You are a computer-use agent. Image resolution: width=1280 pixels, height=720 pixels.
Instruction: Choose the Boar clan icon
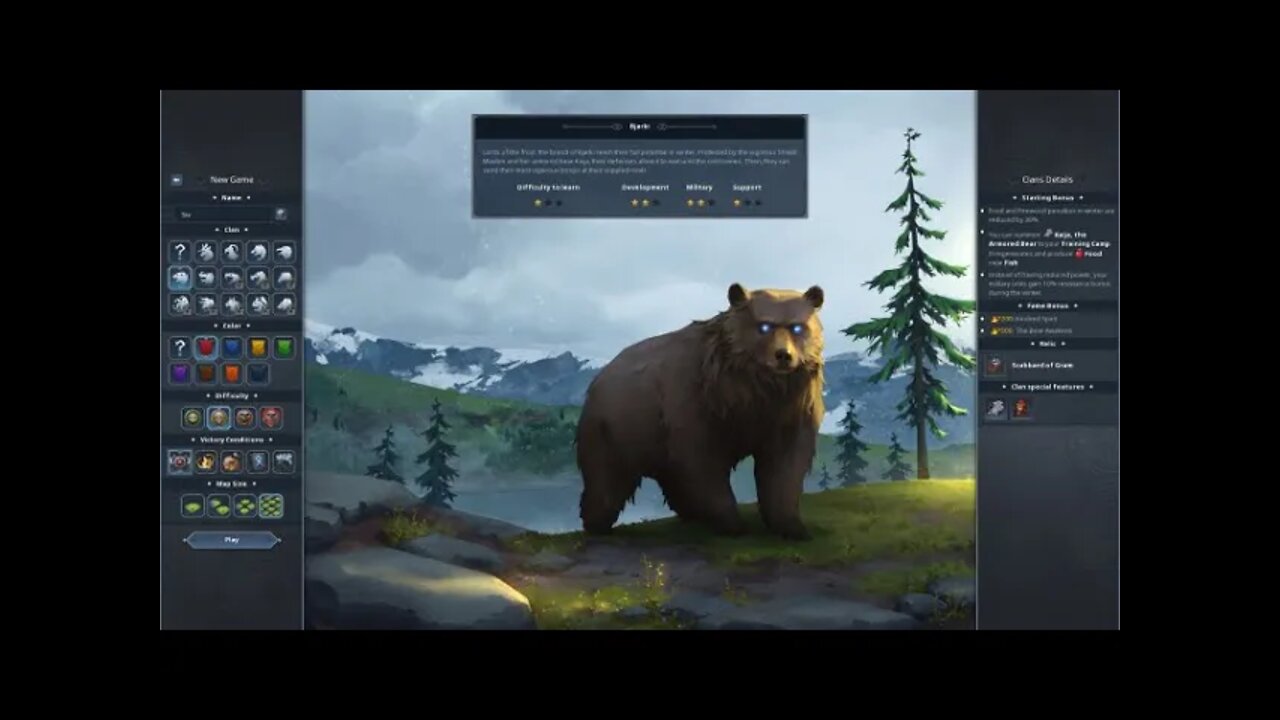pos(206,278)
